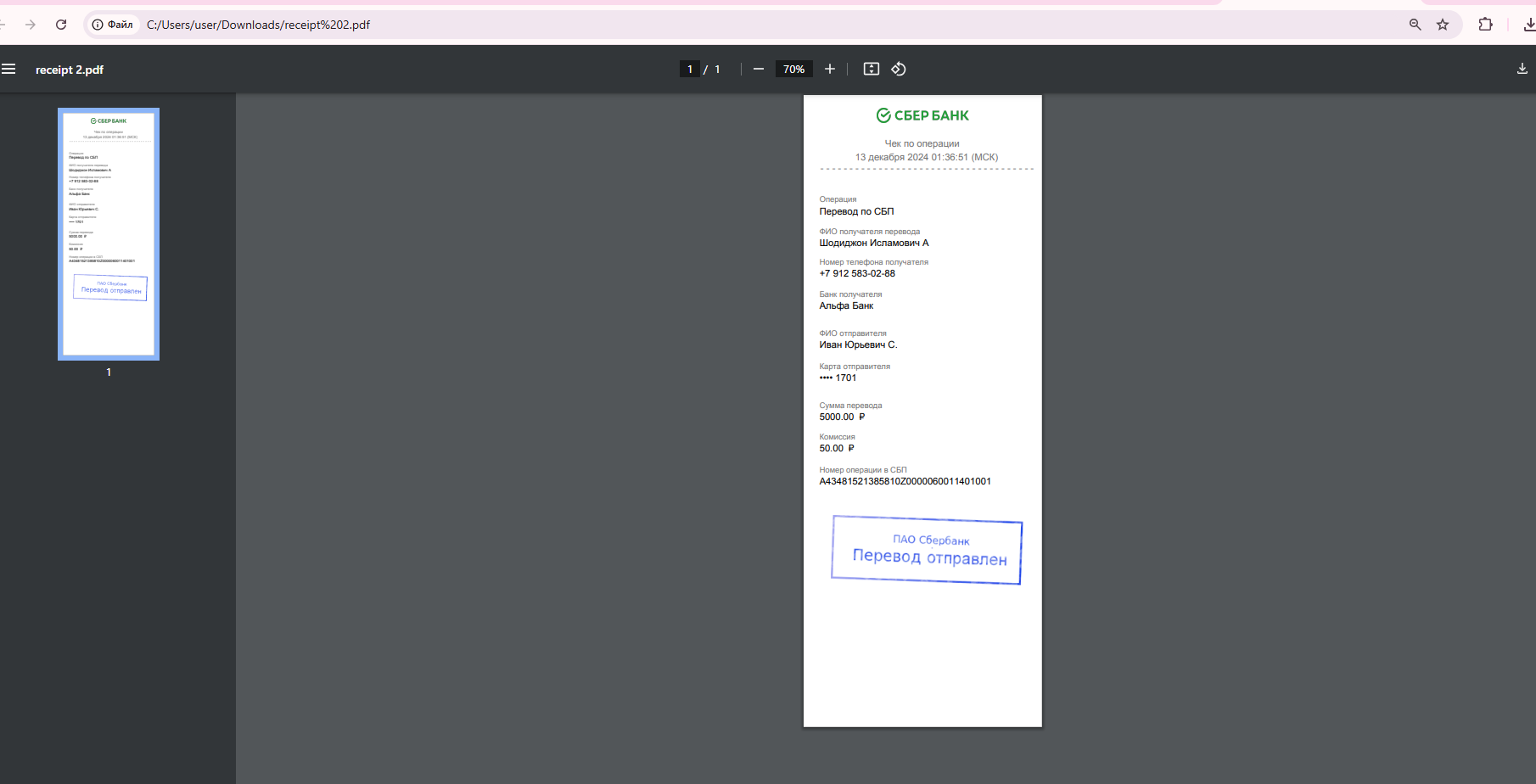Click the commission value 50.00 ₽

(837, 448)
